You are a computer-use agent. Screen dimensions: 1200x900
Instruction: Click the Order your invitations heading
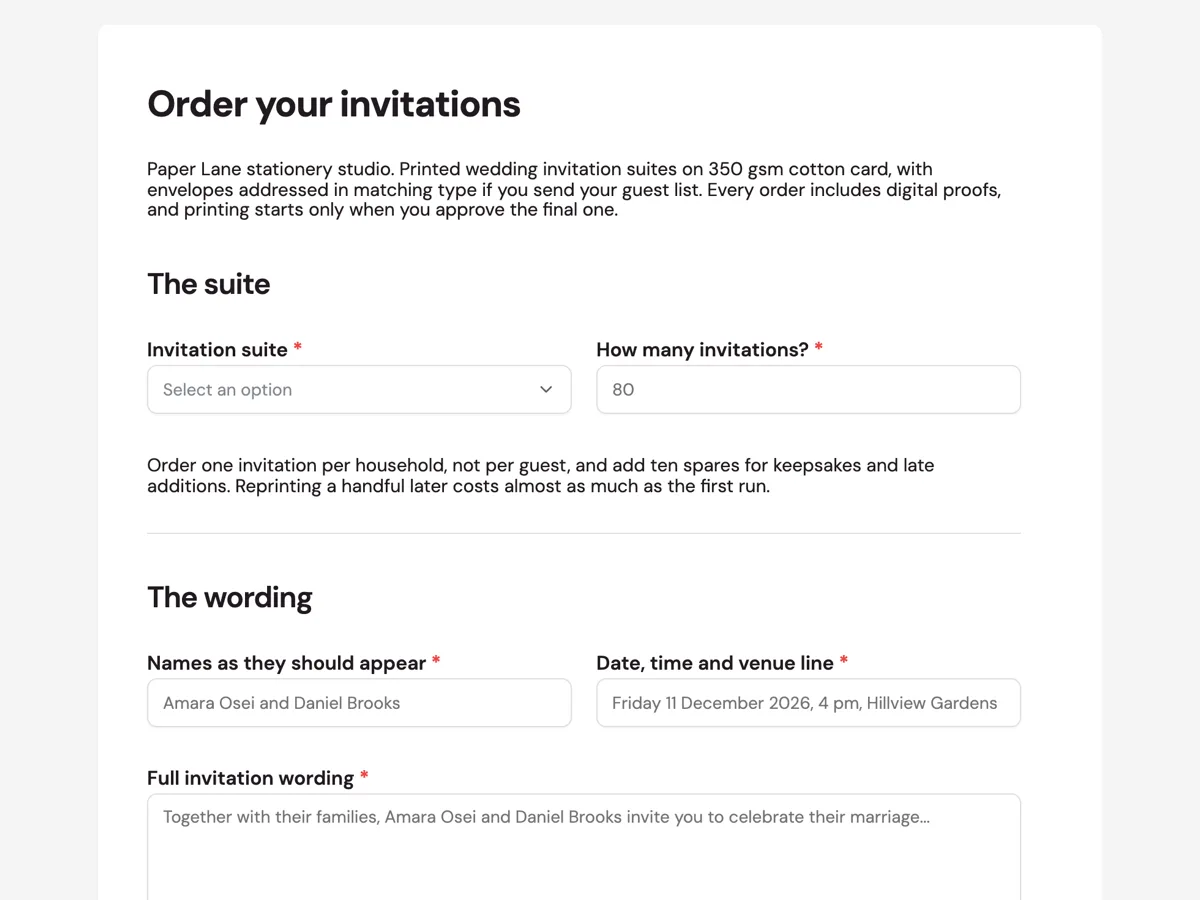click(x=334, y=104)
